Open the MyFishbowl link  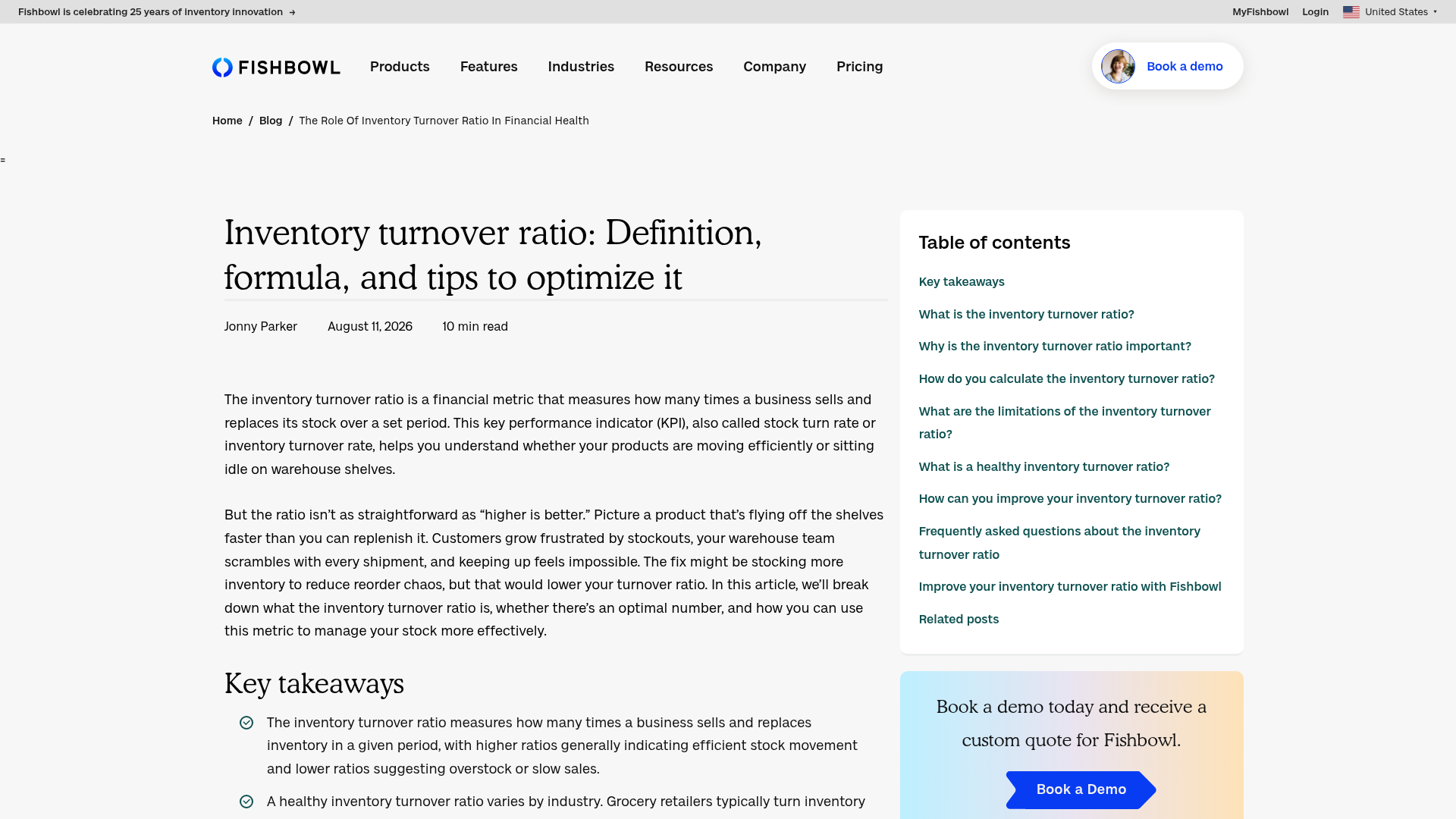coord(1260,12)
